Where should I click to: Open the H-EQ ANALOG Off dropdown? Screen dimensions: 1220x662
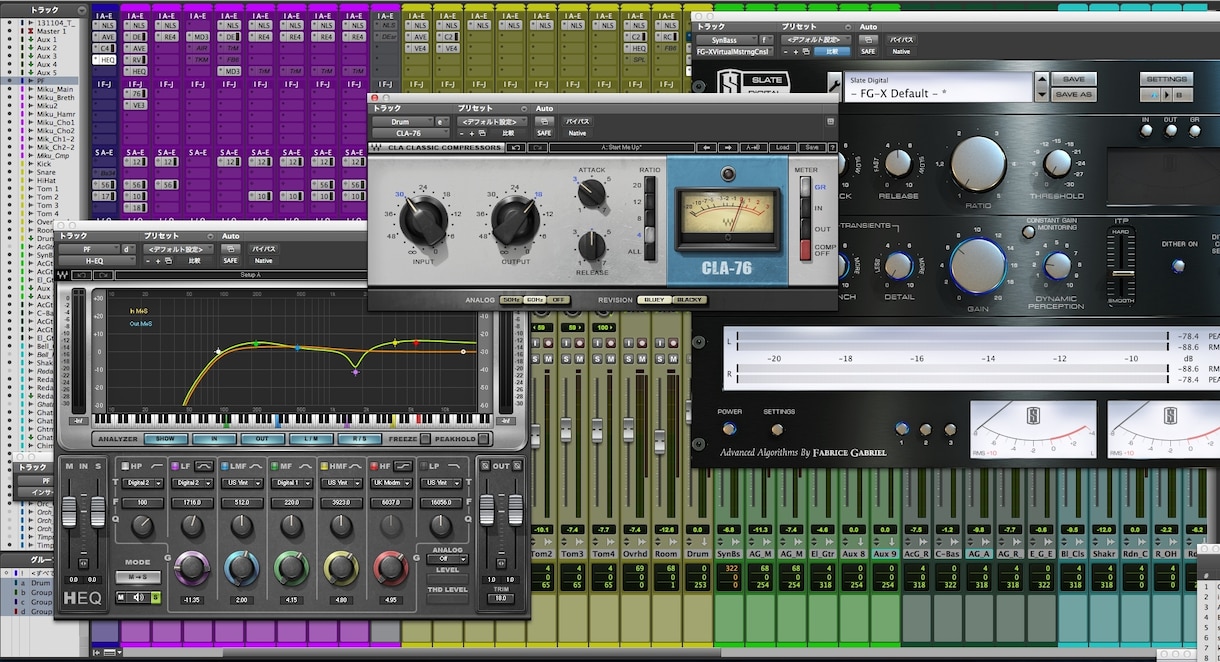click(448, 559)
